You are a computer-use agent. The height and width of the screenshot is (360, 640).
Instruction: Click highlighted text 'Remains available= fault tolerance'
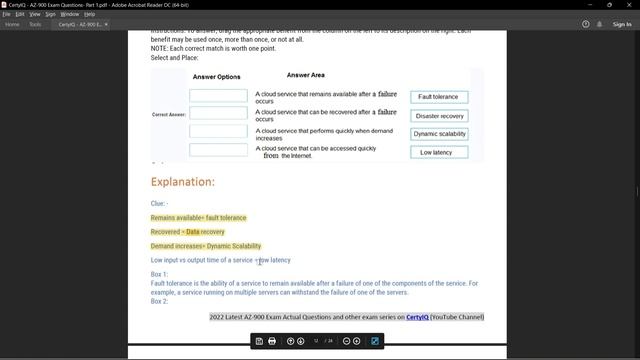point(198,218)
